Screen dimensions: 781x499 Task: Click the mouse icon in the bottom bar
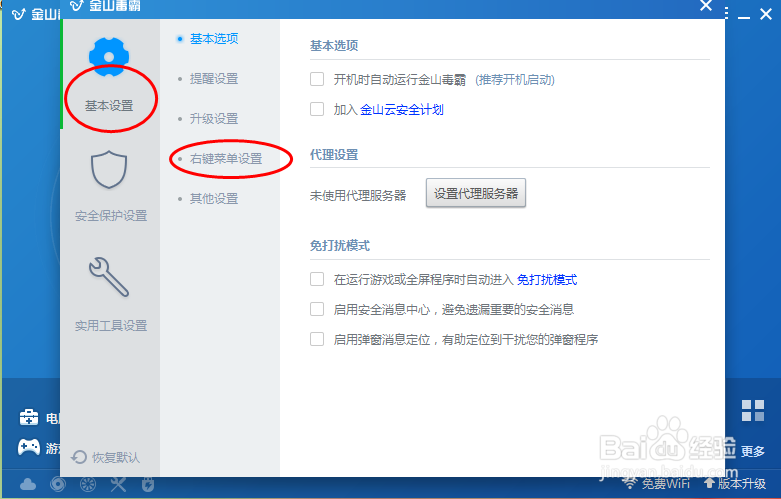(148, 484)
